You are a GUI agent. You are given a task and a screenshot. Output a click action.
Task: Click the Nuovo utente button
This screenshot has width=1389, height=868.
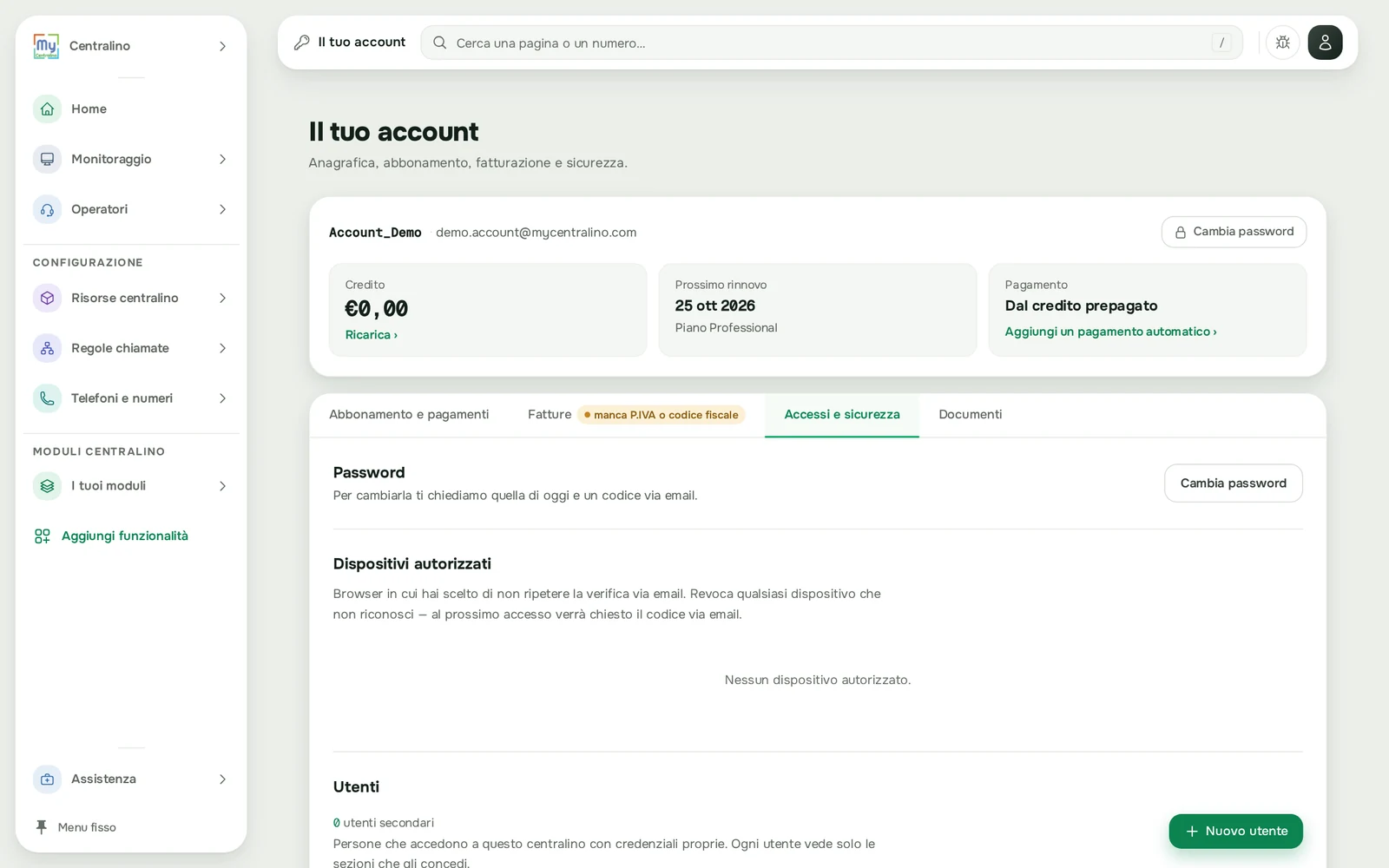click(1235, 832)
